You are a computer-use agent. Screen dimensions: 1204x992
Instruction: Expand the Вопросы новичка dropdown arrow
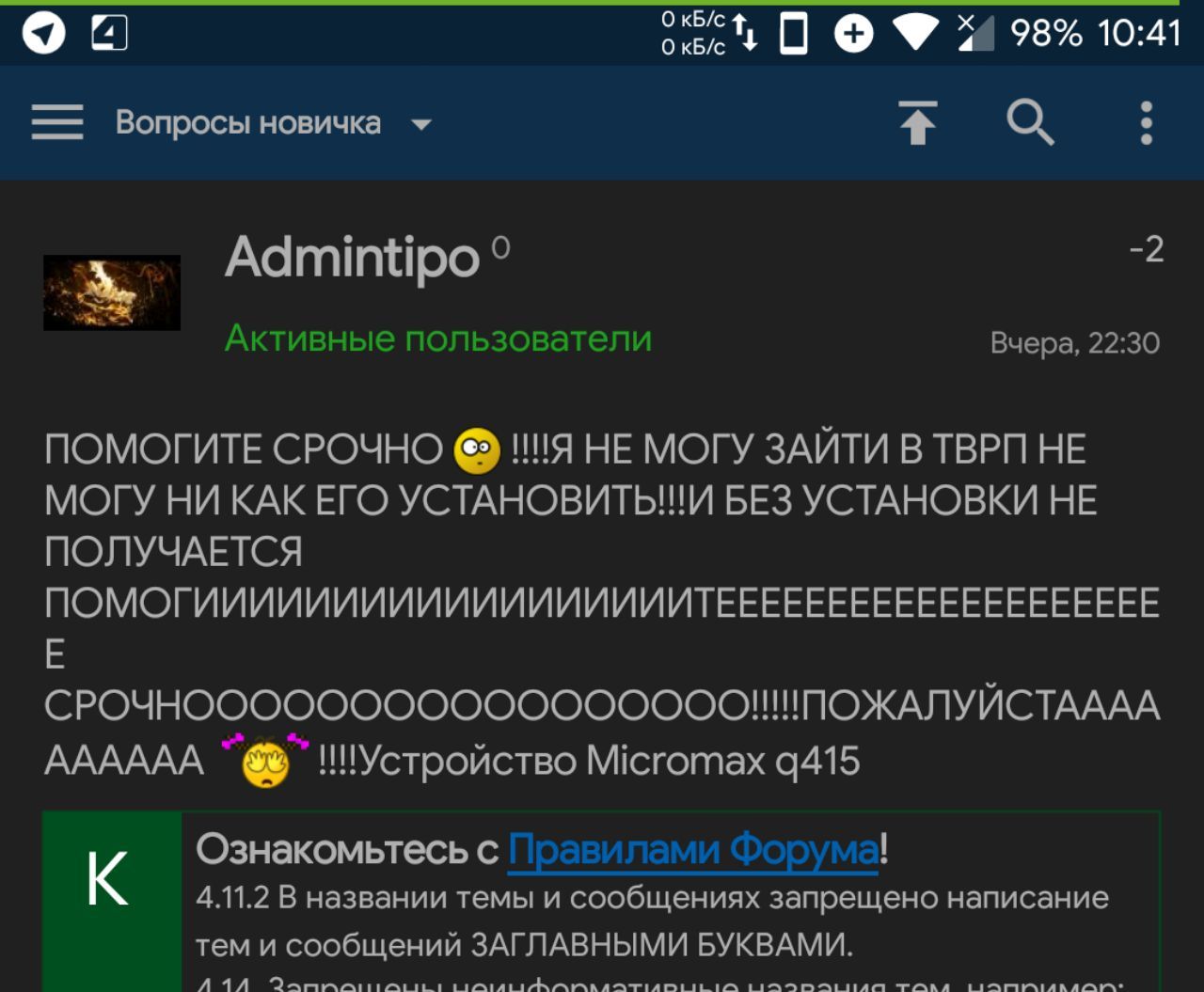421,124
